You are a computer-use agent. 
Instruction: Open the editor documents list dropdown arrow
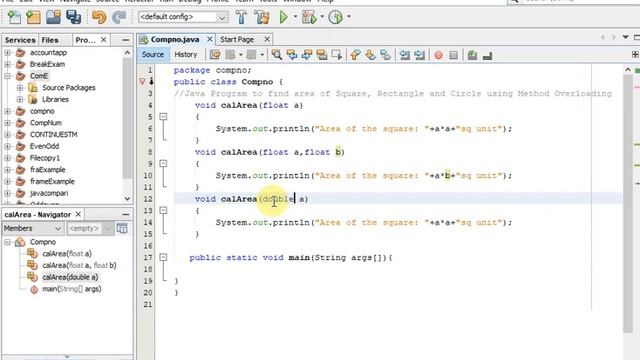coord(625,37)
